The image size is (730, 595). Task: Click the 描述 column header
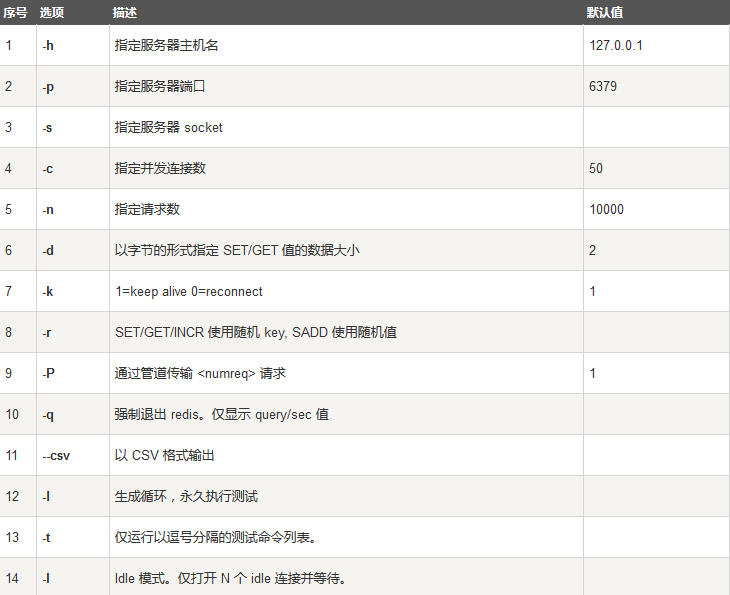coord(124,13)
